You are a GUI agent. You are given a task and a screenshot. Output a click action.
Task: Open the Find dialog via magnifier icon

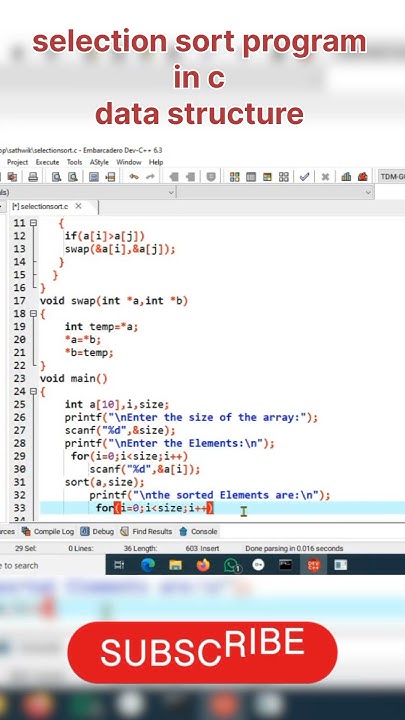[56, 177]
